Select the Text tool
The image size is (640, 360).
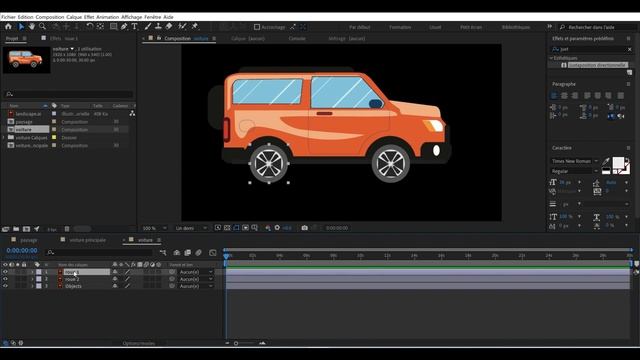click(134, 27)
